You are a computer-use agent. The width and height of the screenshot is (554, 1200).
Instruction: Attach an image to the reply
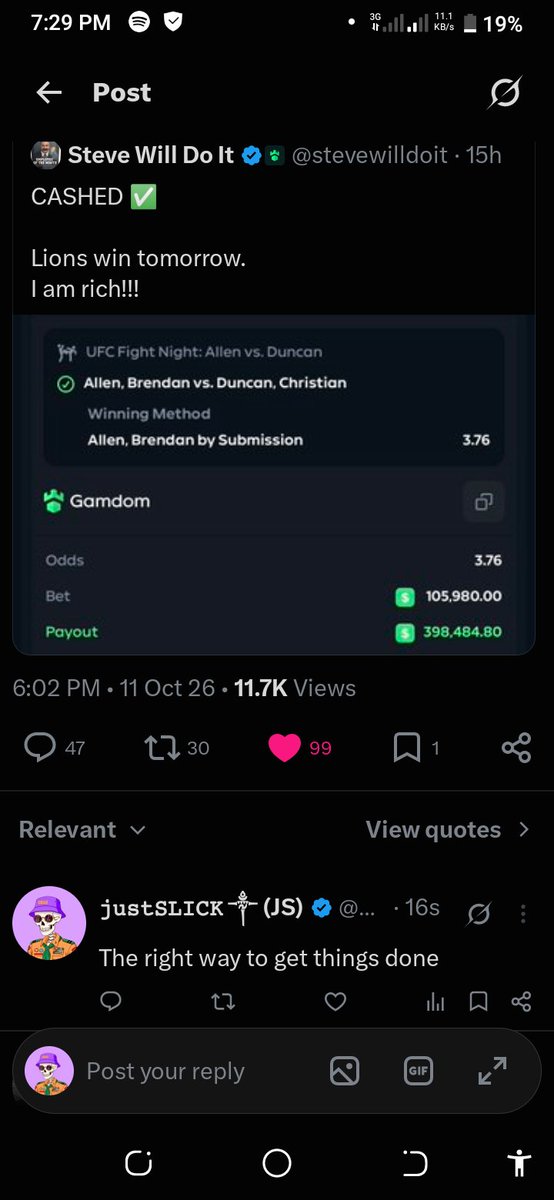[344, 1071]
